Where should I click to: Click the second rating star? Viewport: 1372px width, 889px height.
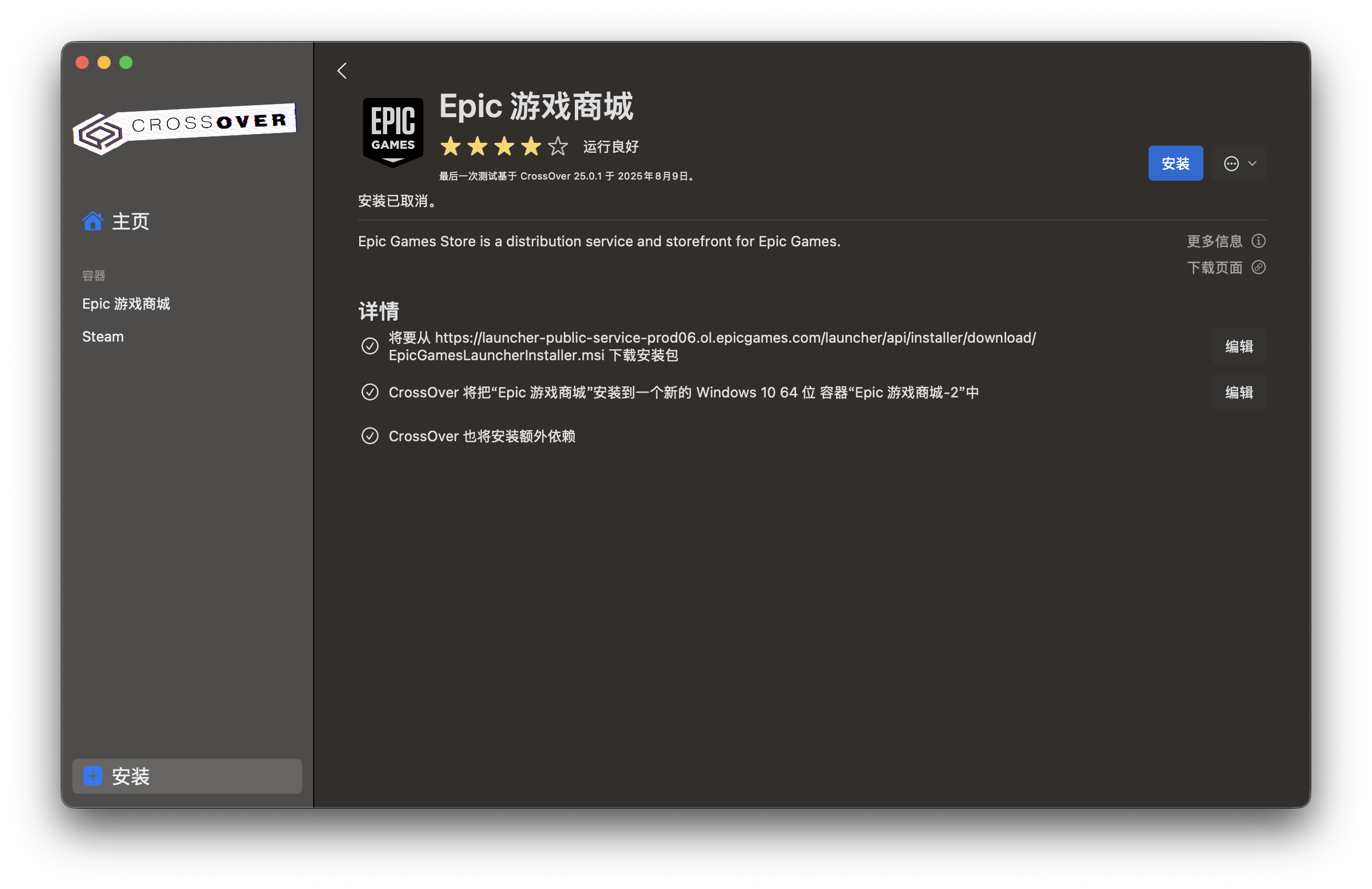(477, 147)
